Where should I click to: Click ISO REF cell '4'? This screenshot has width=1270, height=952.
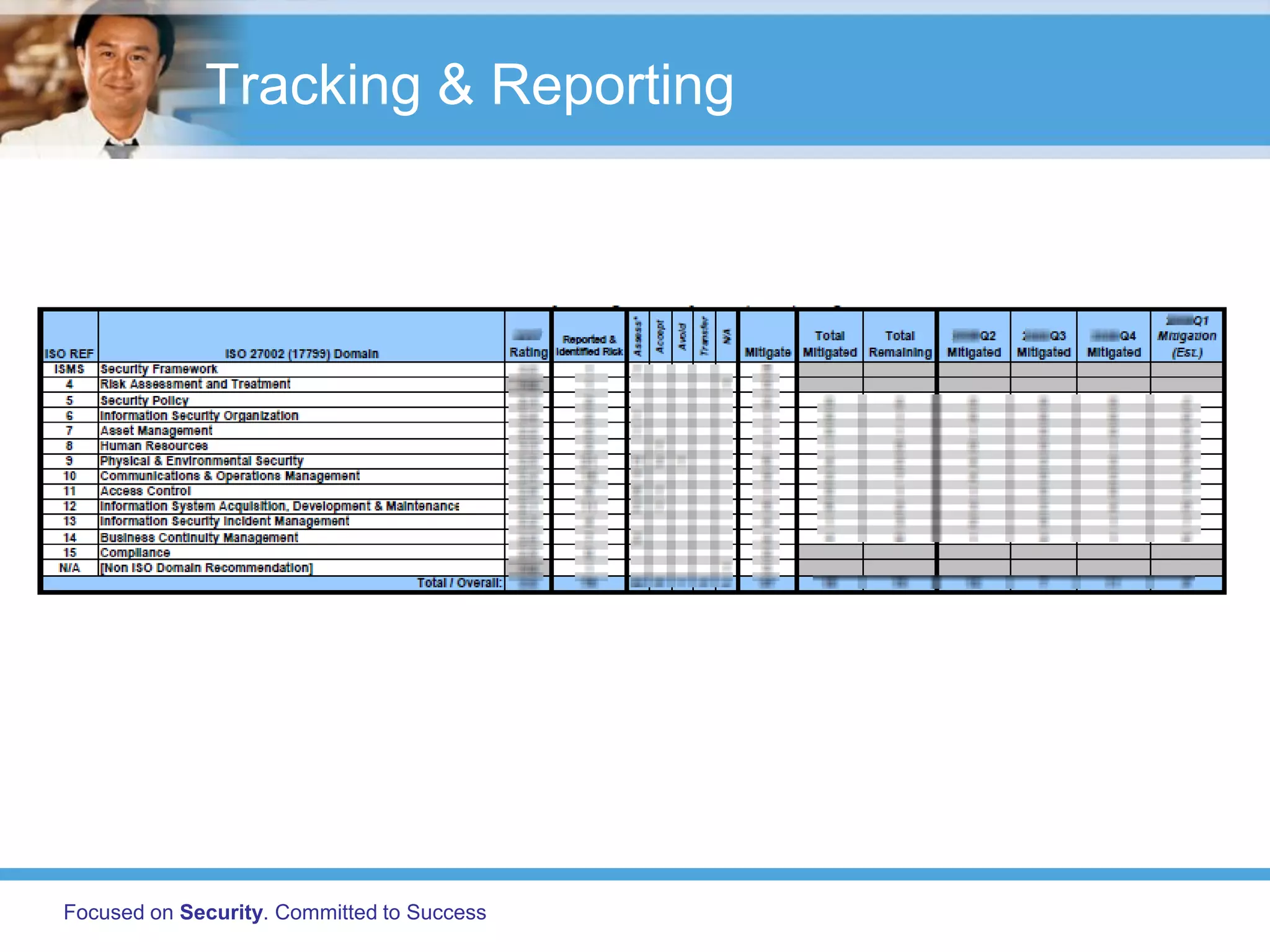coord(69,384)
